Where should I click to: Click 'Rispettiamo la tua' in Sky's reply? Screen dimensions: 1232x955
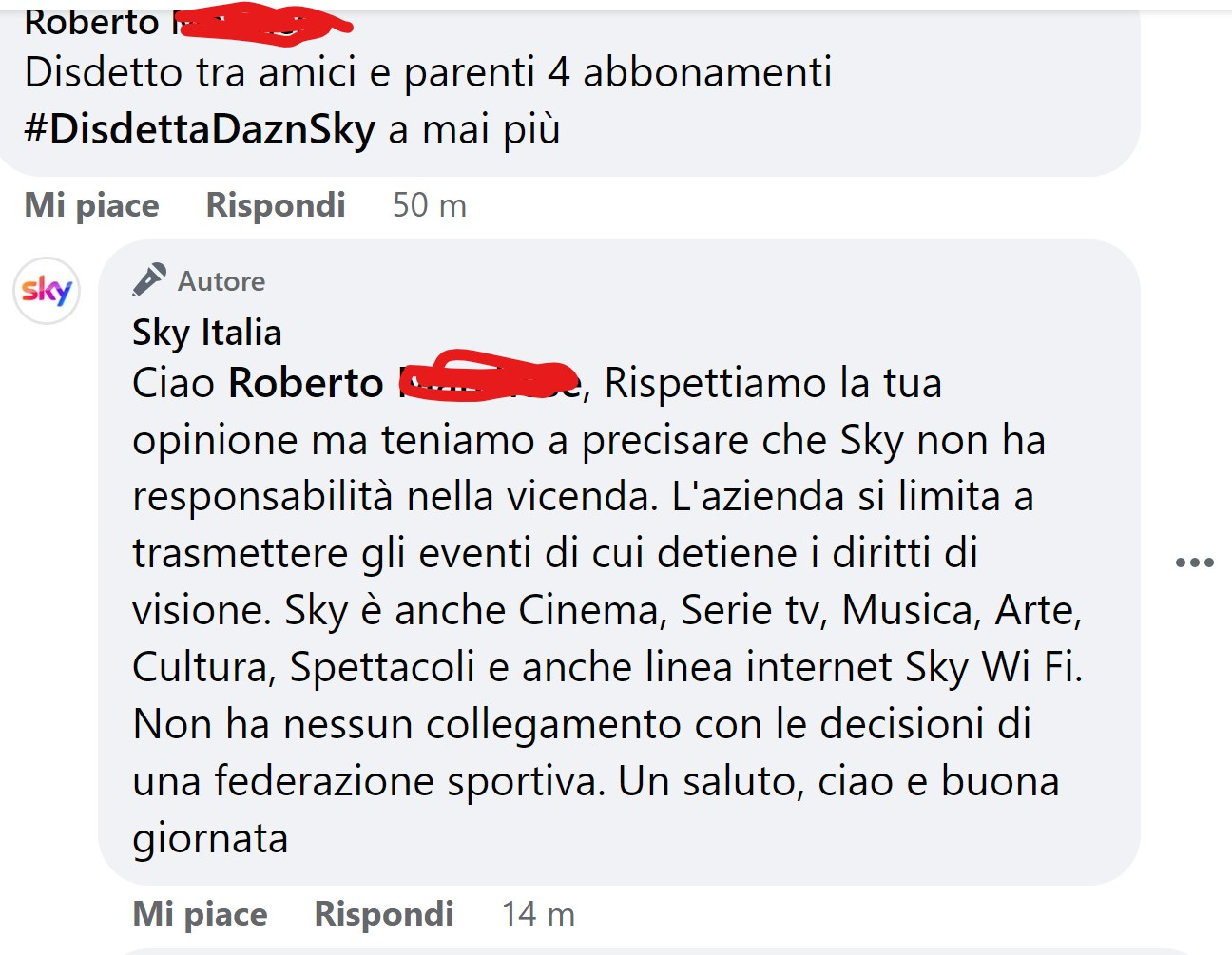coord(773,383)
